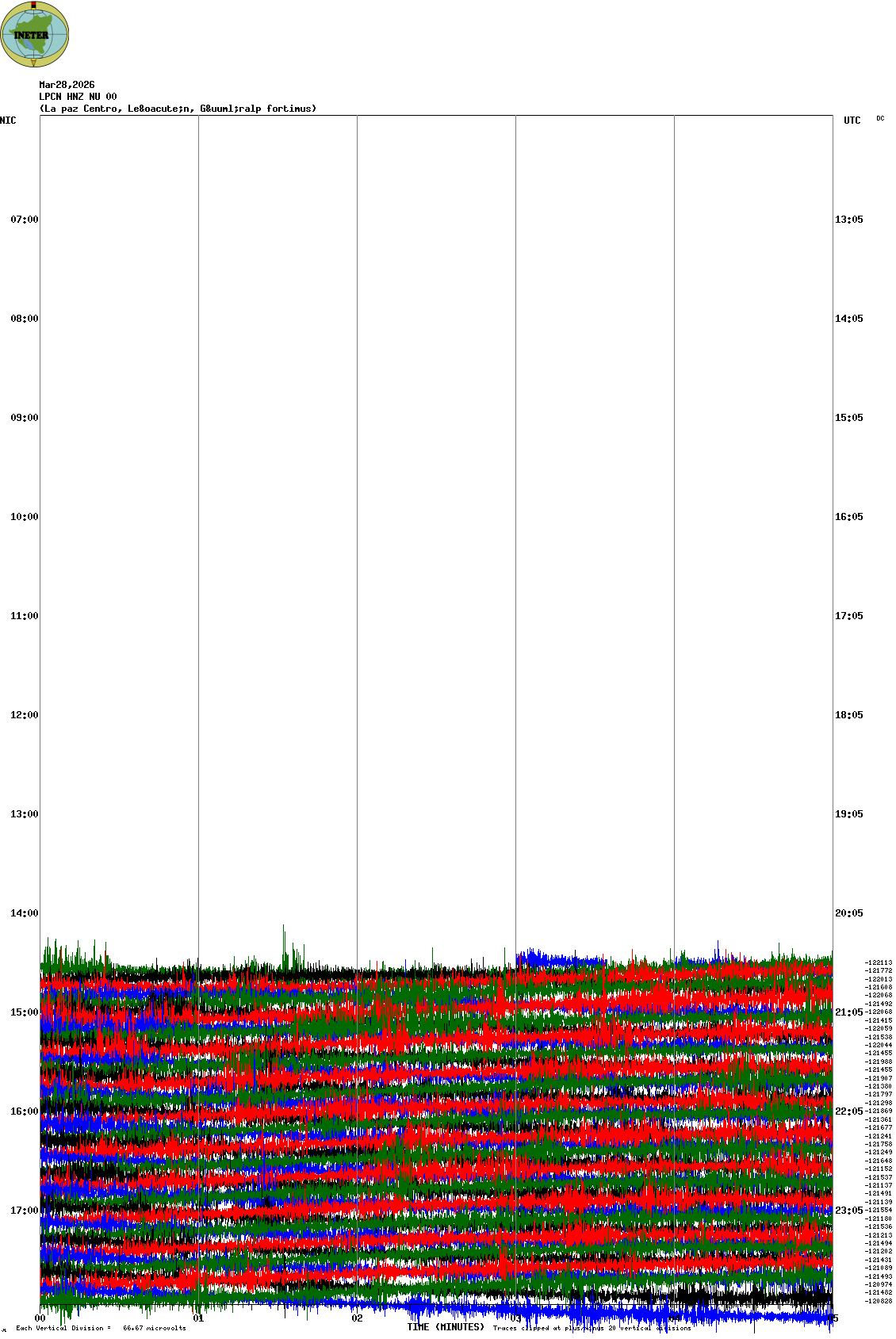Click the 20:05 UTC time label
Image resolution: width=896 pixels, height=1339 pixels.
pyautogui.click(x=848, y=913)
